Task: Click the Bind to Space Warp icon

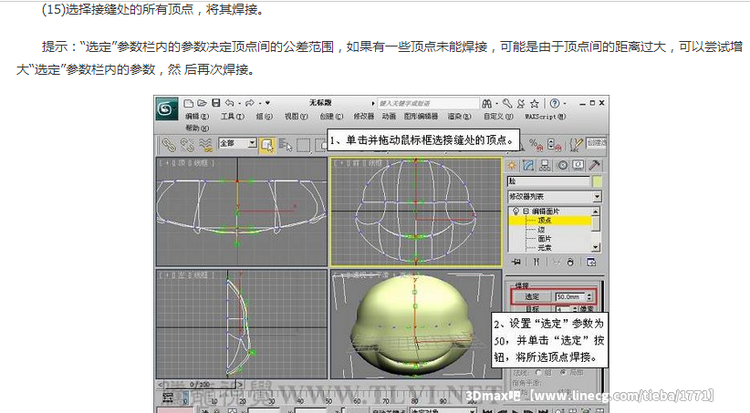Action: [206, 145]
